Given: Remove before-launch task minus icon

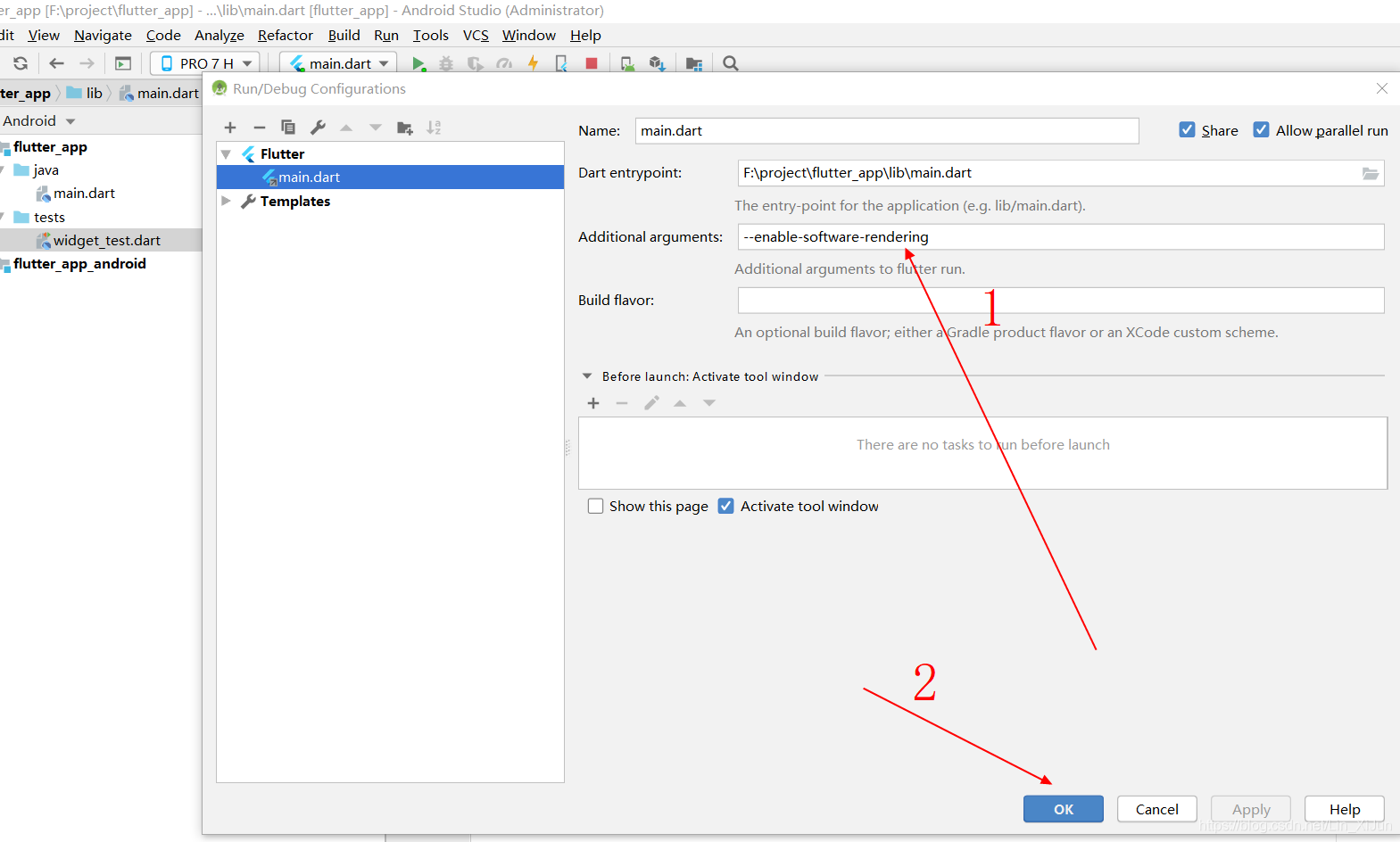Looking at the screenshot, I should 622,403.
